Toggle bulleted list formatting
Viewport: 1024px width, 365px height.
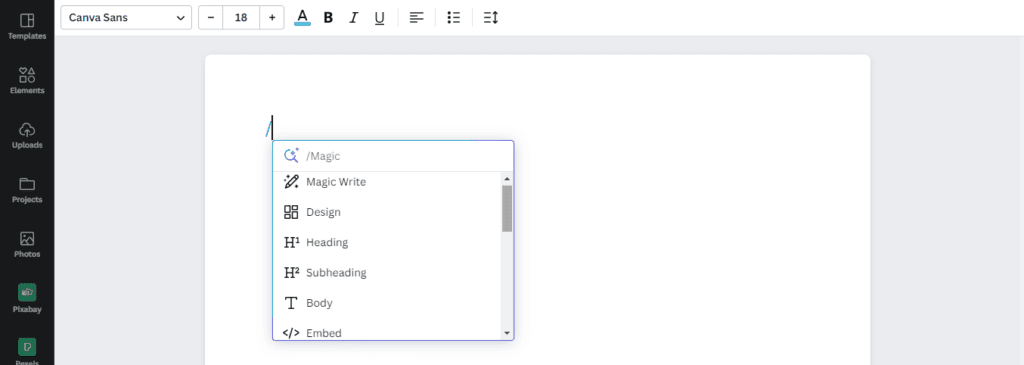453,18
